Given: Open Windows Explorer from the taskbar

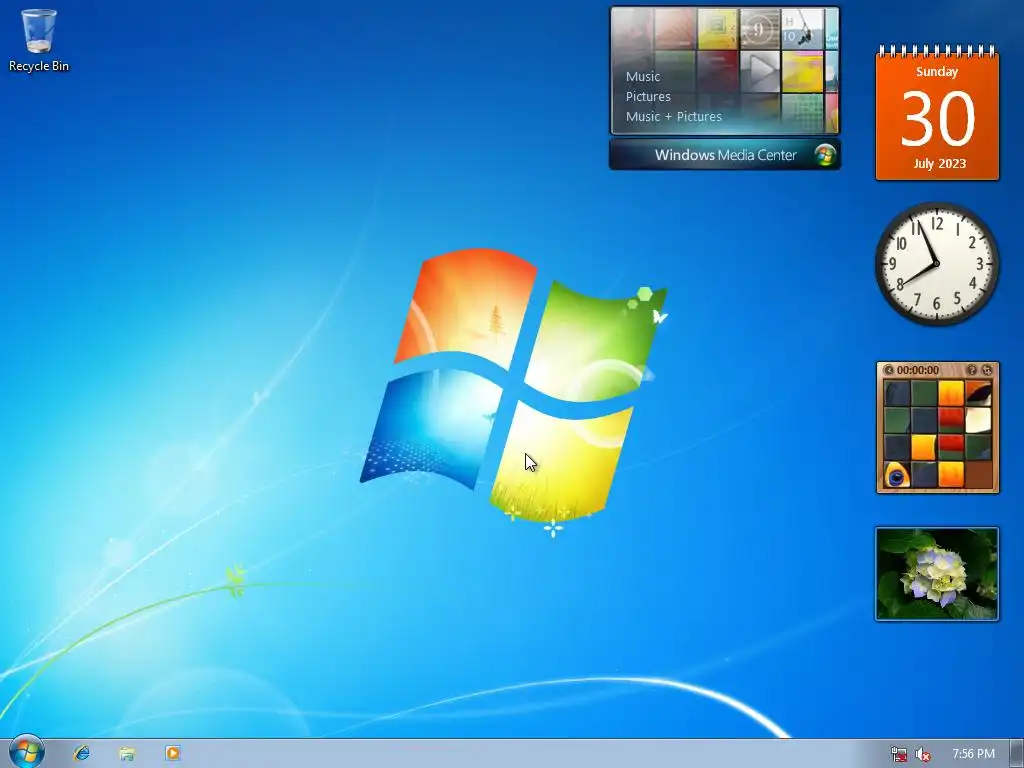Looking at the screenshot, I should click(127, 754).
